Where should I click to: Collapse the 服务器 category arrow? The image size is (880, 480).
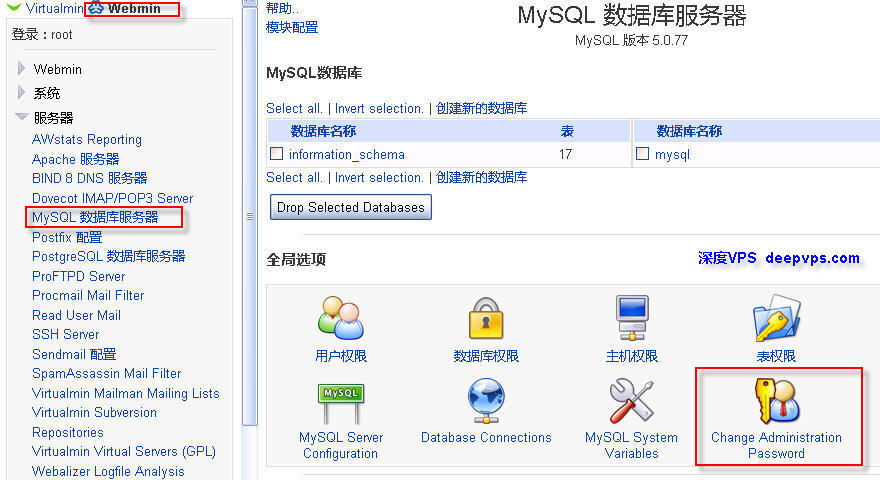pos(22,117)
